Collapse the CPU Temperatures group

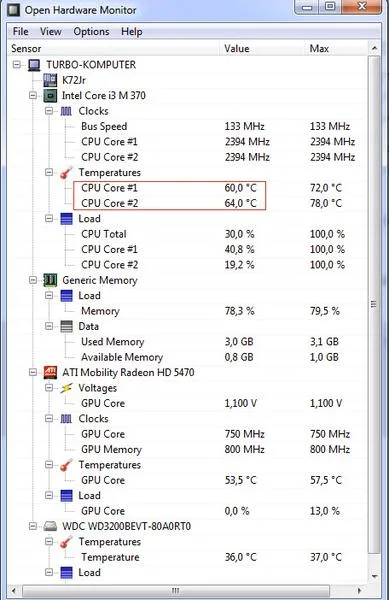click(49, 173)
